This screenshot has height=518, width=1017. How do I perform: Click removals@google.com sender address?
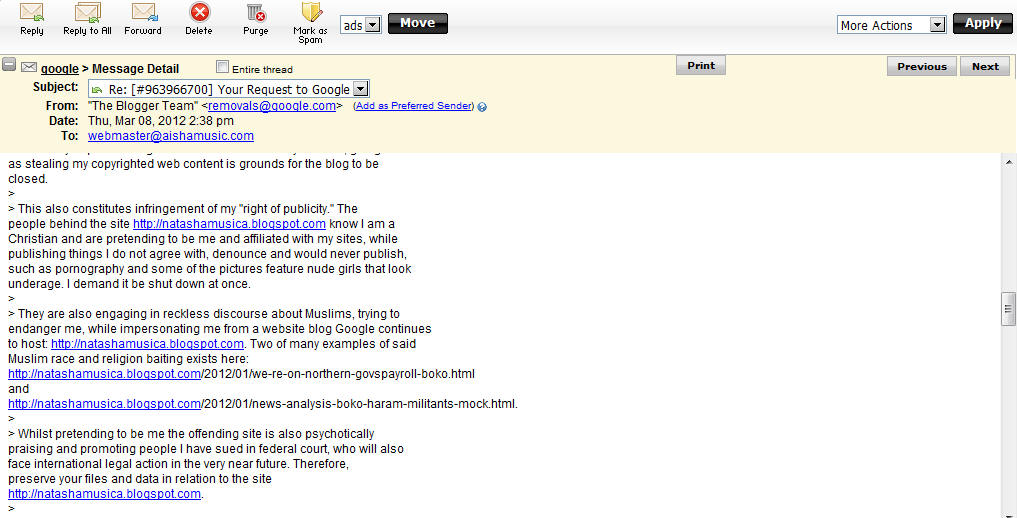point(272,106)
